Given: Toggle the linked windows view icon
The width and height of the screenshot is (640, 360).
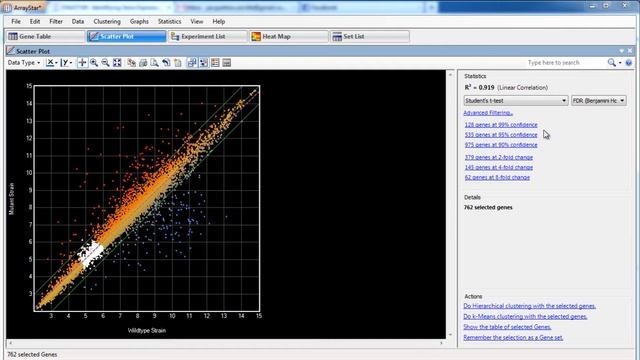Looking at the screenshot, I should (192, 62).
